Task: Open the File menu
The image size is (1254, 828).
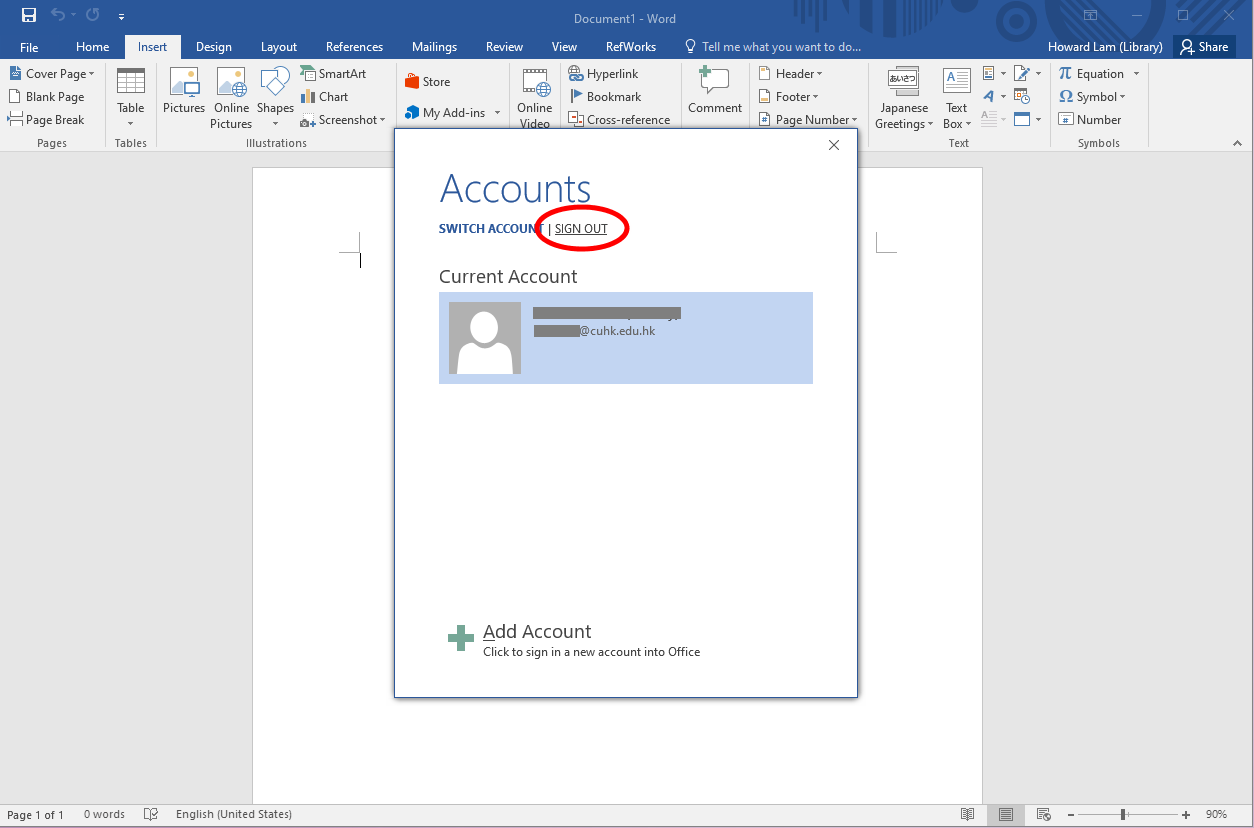Action: coord(29,47)
